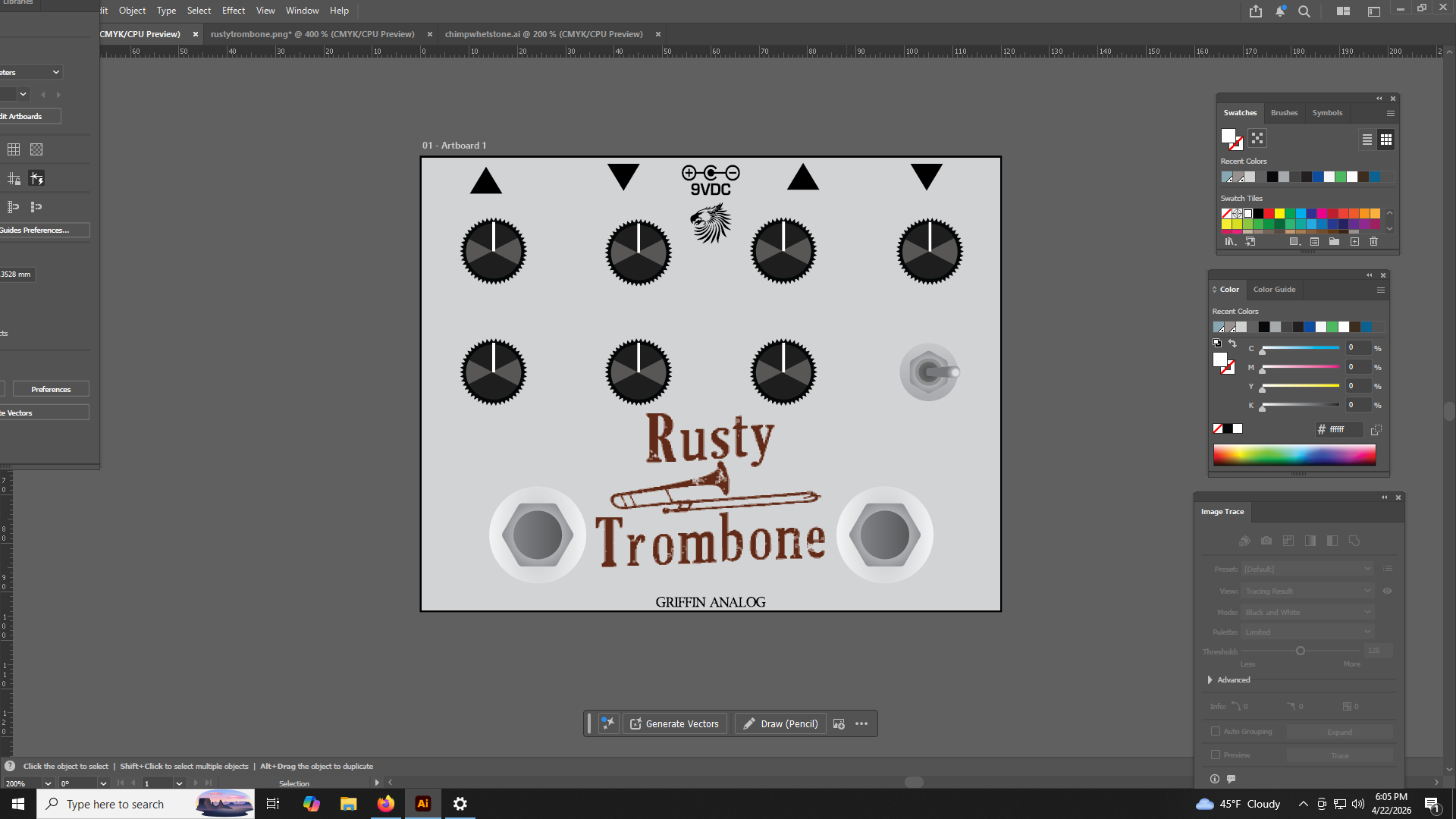Switch to the Brushes tab
This screenshot has height=819, width=1456.
click(x=1284, y=113)
